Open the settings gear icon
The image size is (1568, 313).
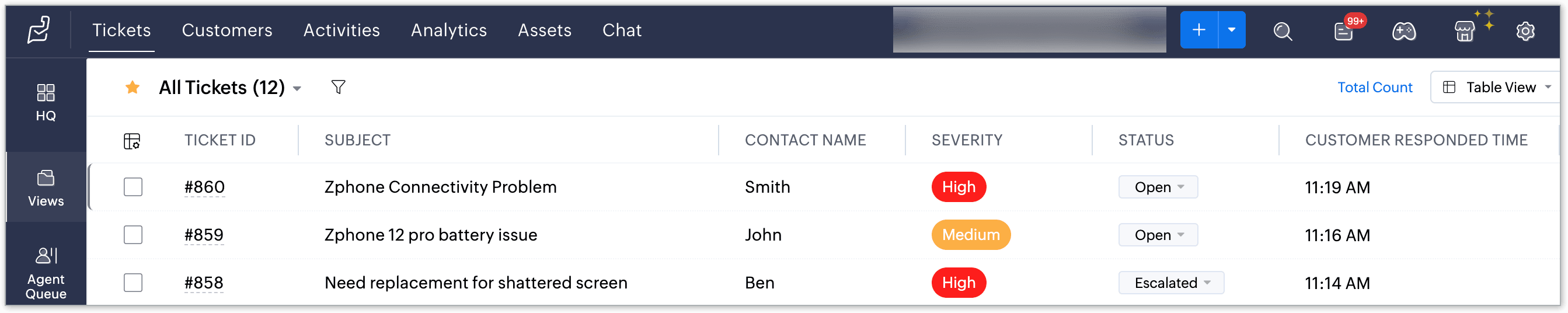1525,31
